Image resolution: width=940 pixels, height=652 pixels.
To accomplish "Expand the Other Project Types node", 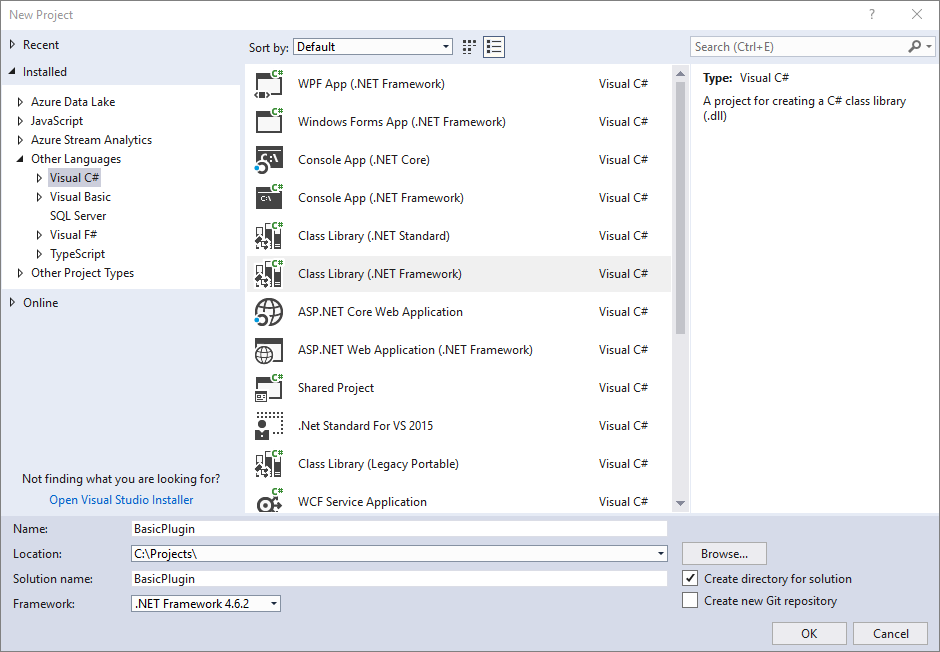I will 20,272.
